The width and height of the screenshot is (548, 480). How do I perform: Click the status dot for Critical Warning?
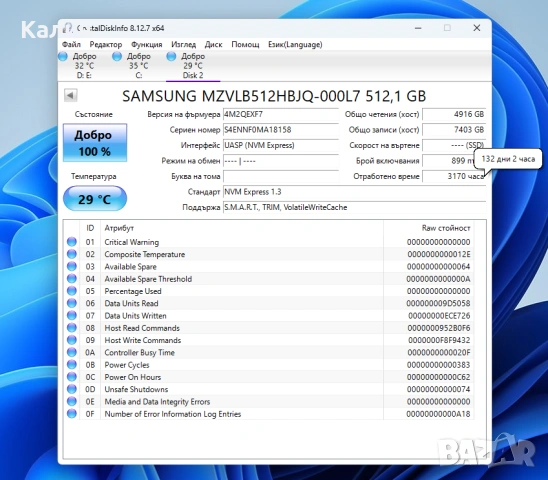pyautogui.click(x=72, y=242)
